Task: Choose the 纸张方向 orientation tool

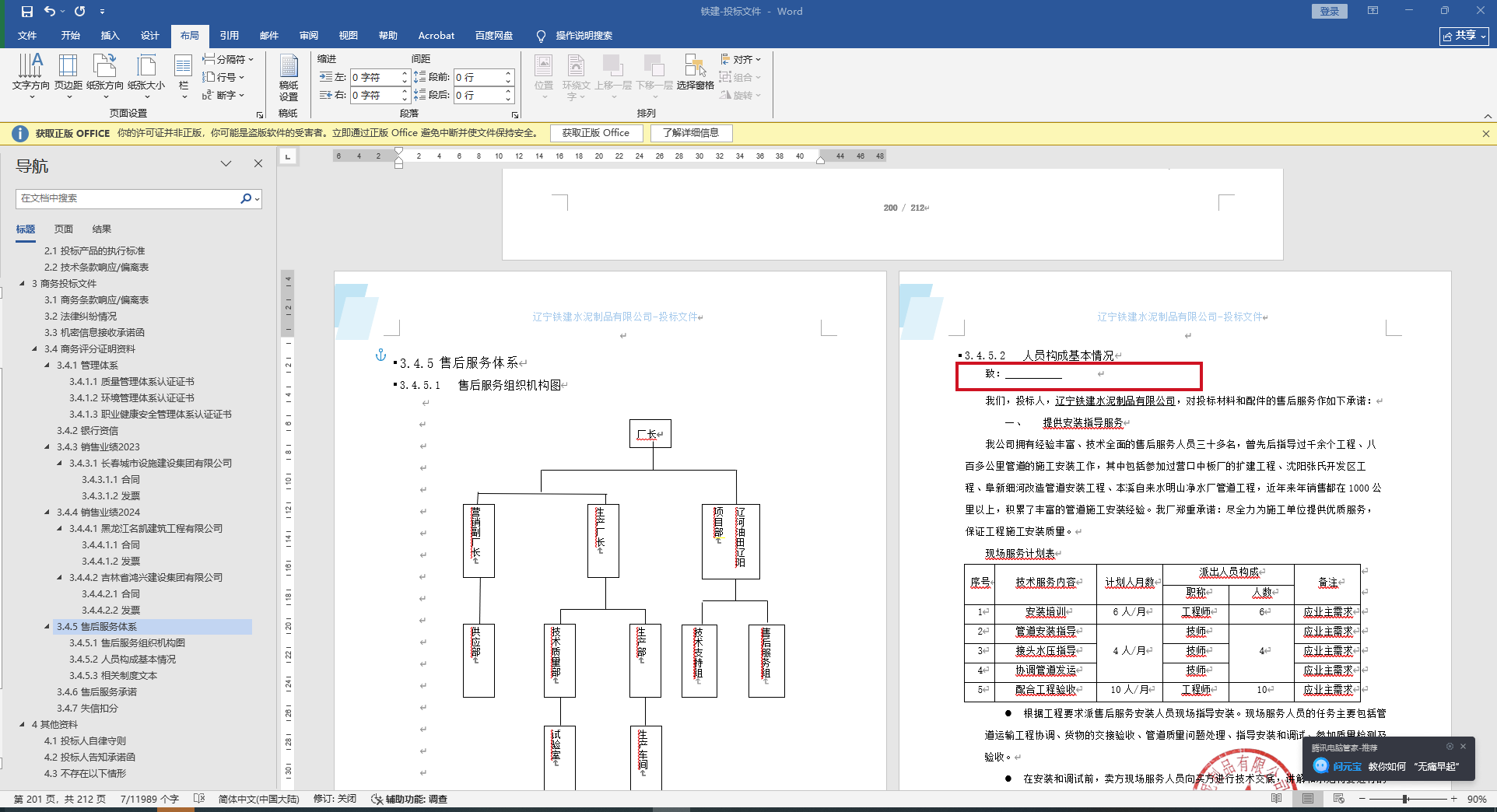Action: pos(105,76)
